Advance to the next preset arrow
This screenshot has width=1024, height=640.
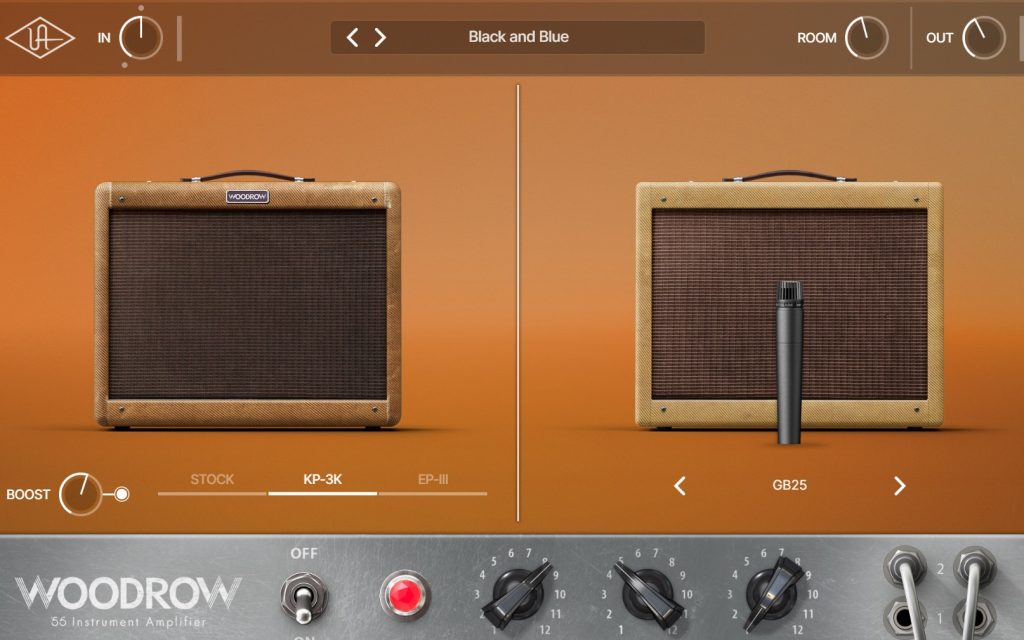pyautogui.click(x=380, y=38)
